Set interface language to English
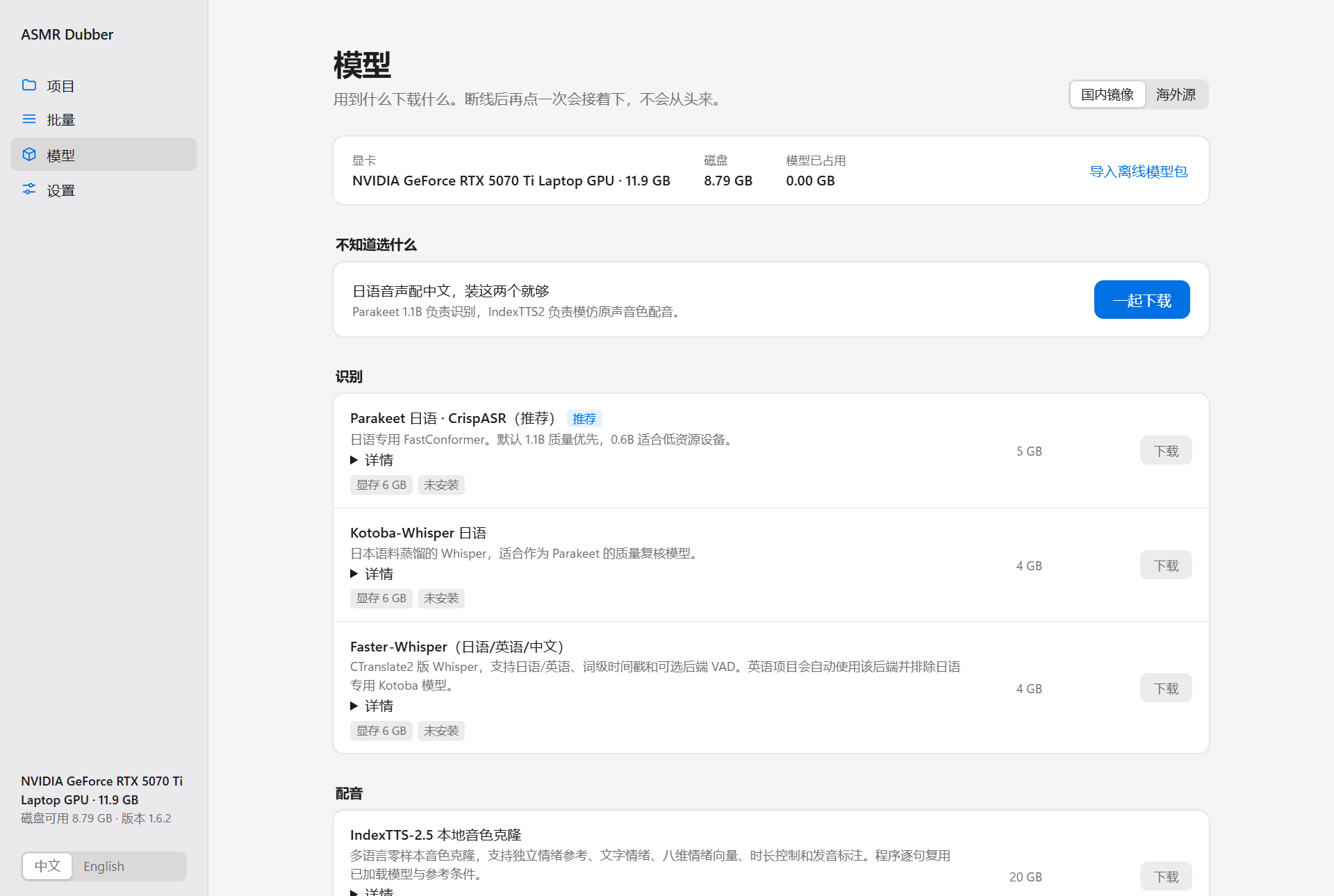This screenshot has width=1334, height=896. pos(104,866)
